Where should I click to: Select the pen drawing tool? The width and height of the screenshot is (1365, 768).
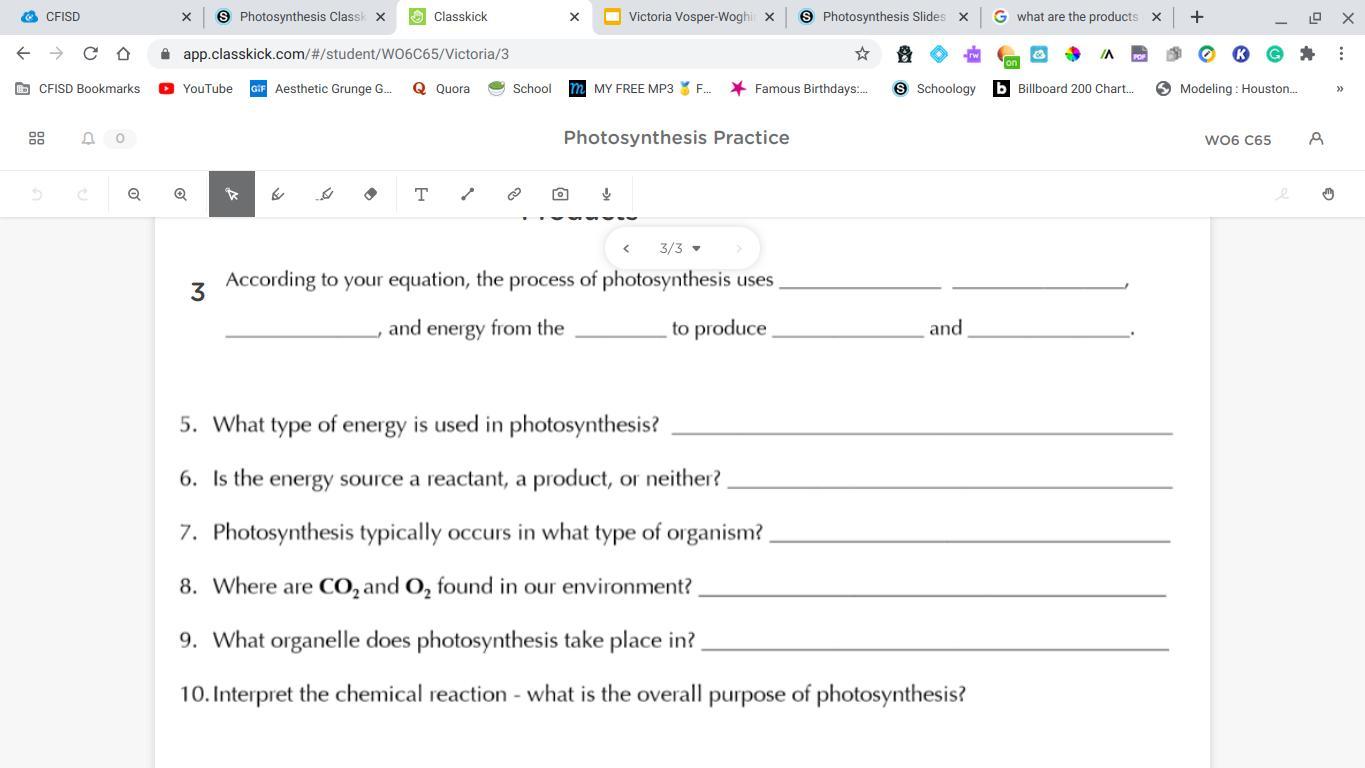(x=278, y=194)
